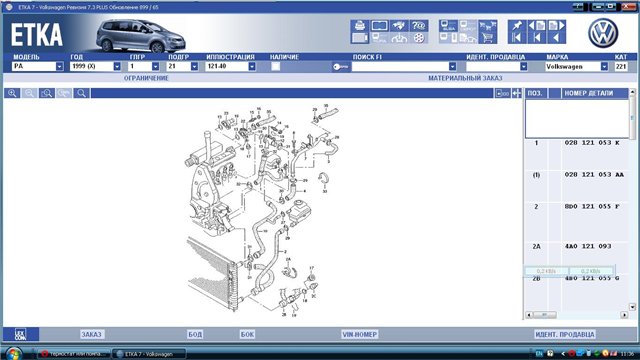This screenshot has width=640, height=360.
Task: Toggle the НАЛИЧИЕ availability checkbox
Action: (x=276, y=66)
